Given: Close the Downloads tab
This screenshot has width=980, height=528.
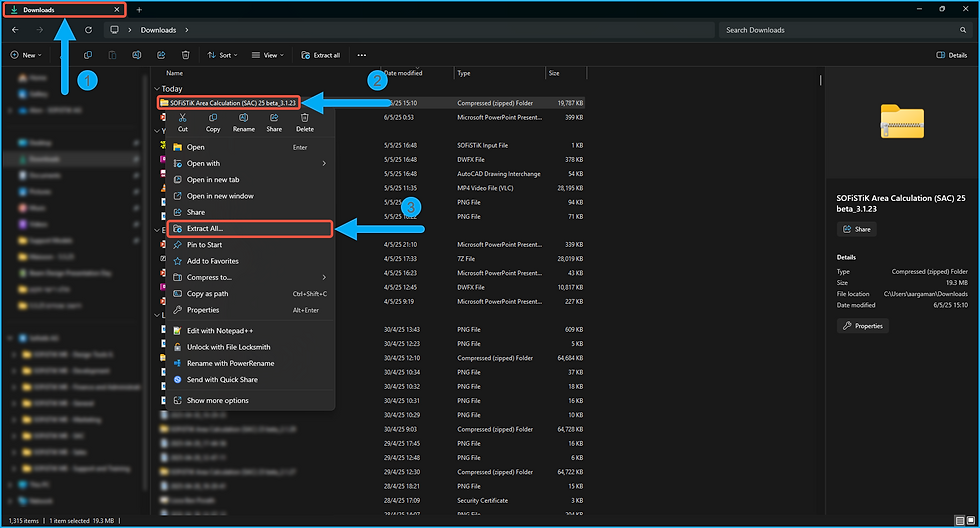Looking at the screenshot, I should (x=116, y=10).
